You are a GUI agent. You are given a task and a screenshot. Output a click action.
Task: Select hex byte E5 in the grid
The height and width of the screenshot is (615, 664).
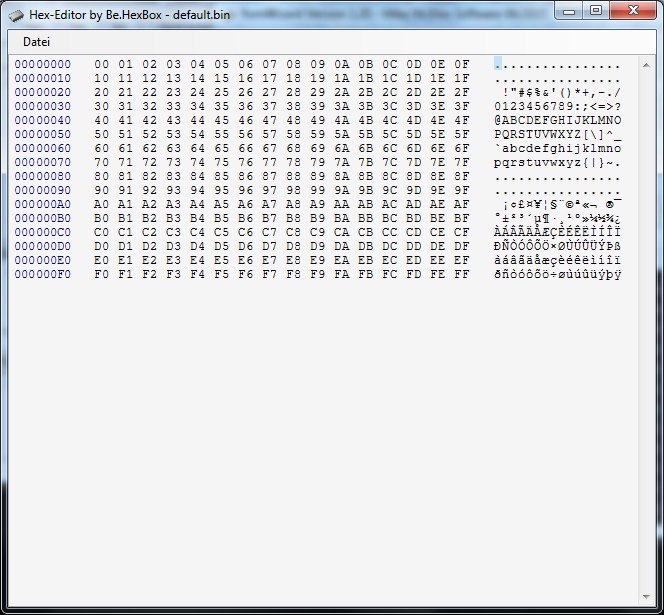(221, 260)
